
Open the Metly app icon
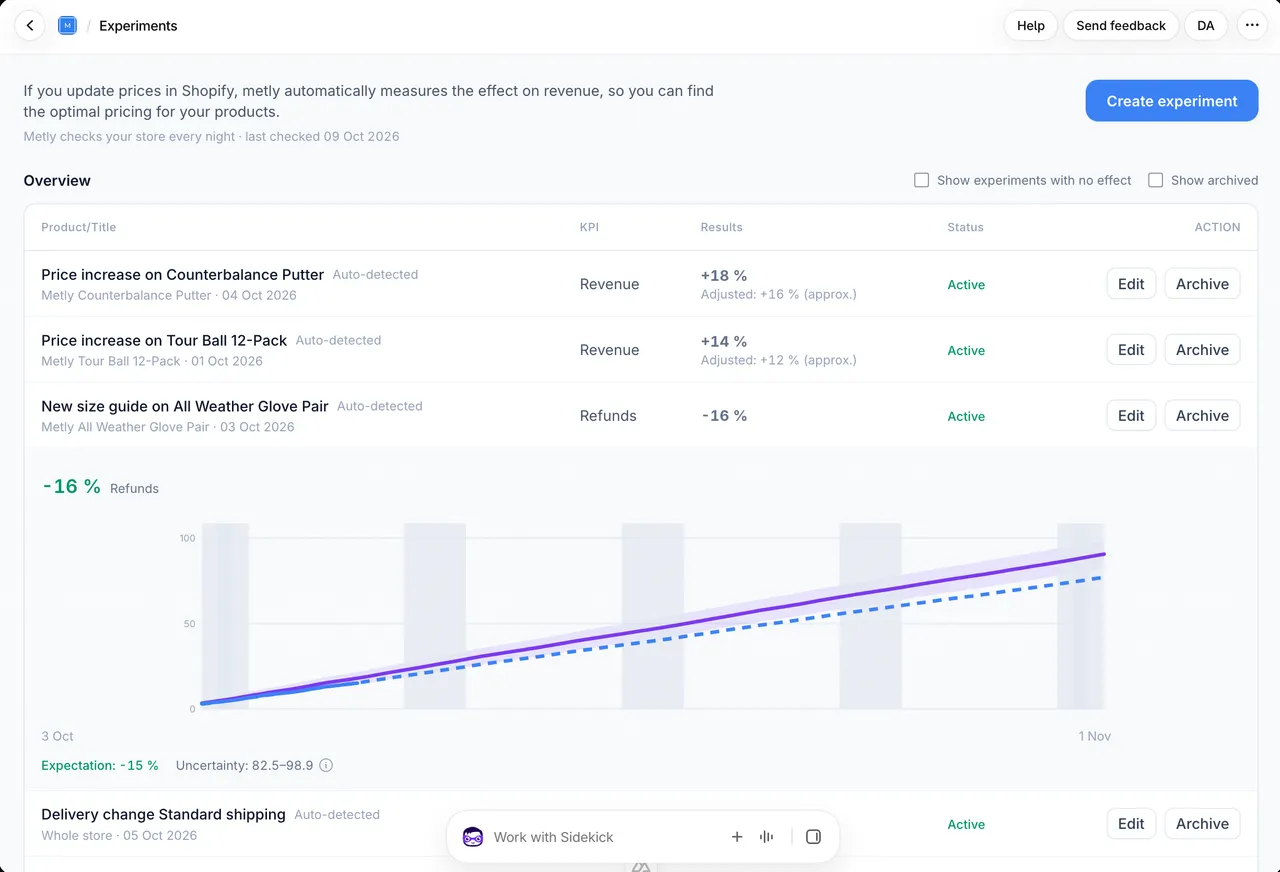pos(67,26)
